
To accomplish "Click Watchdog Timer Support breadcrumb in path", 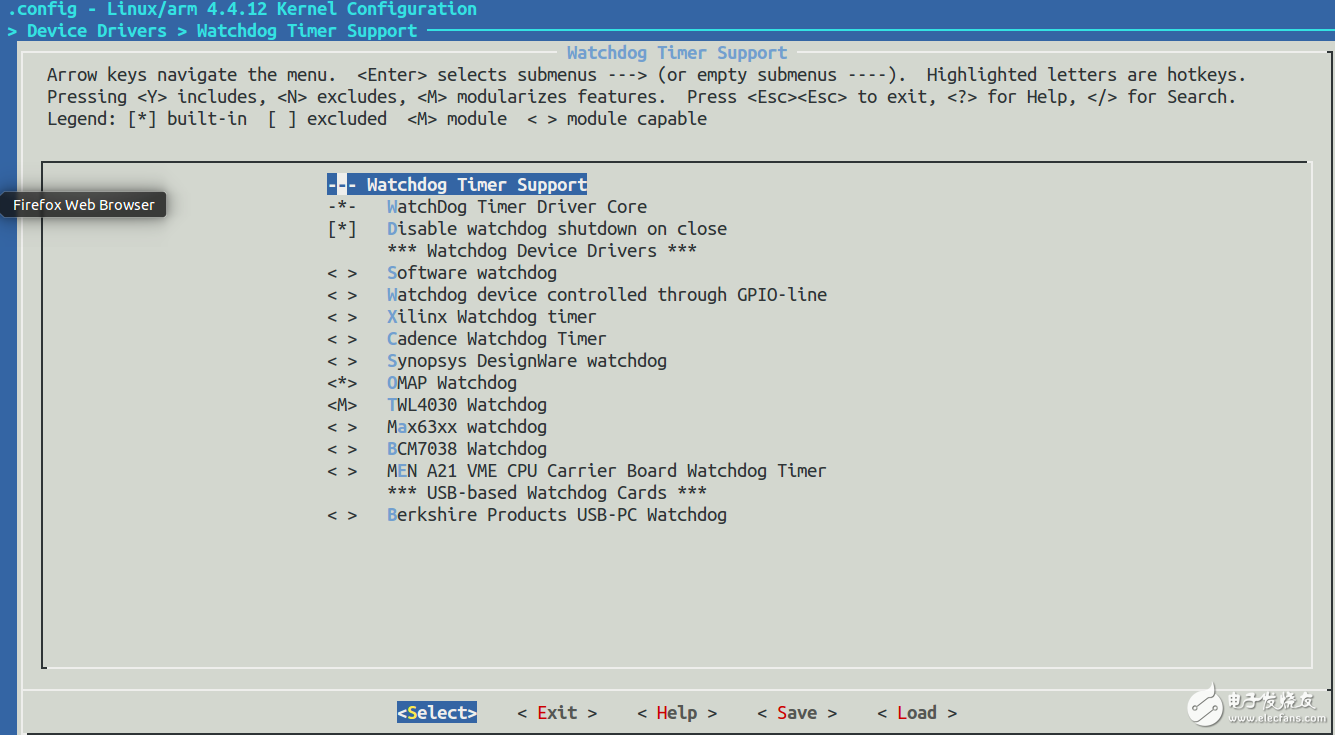I will 307,31.
